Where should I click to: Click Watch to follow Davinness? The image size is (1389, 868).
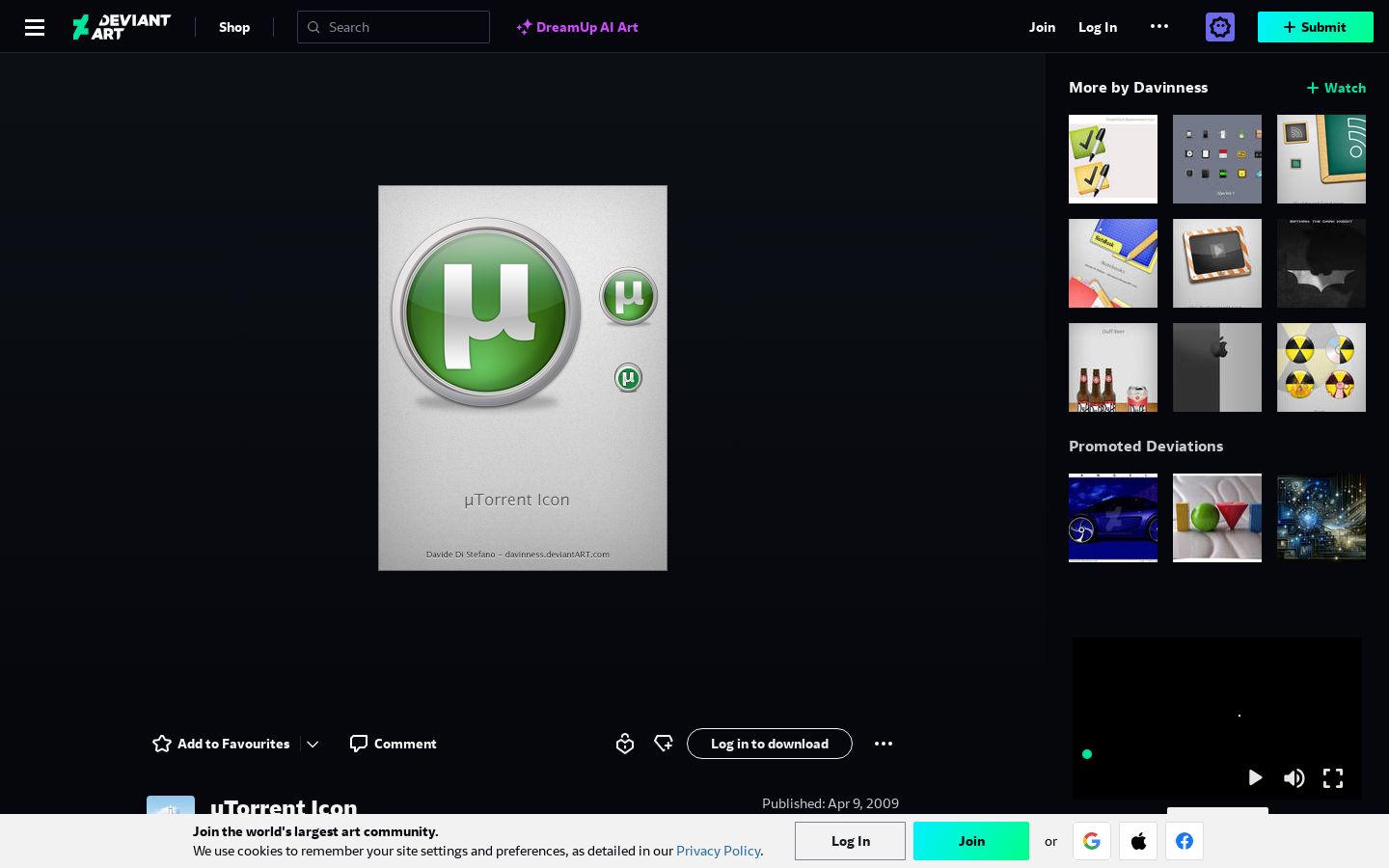click(x=1336, y=88)
